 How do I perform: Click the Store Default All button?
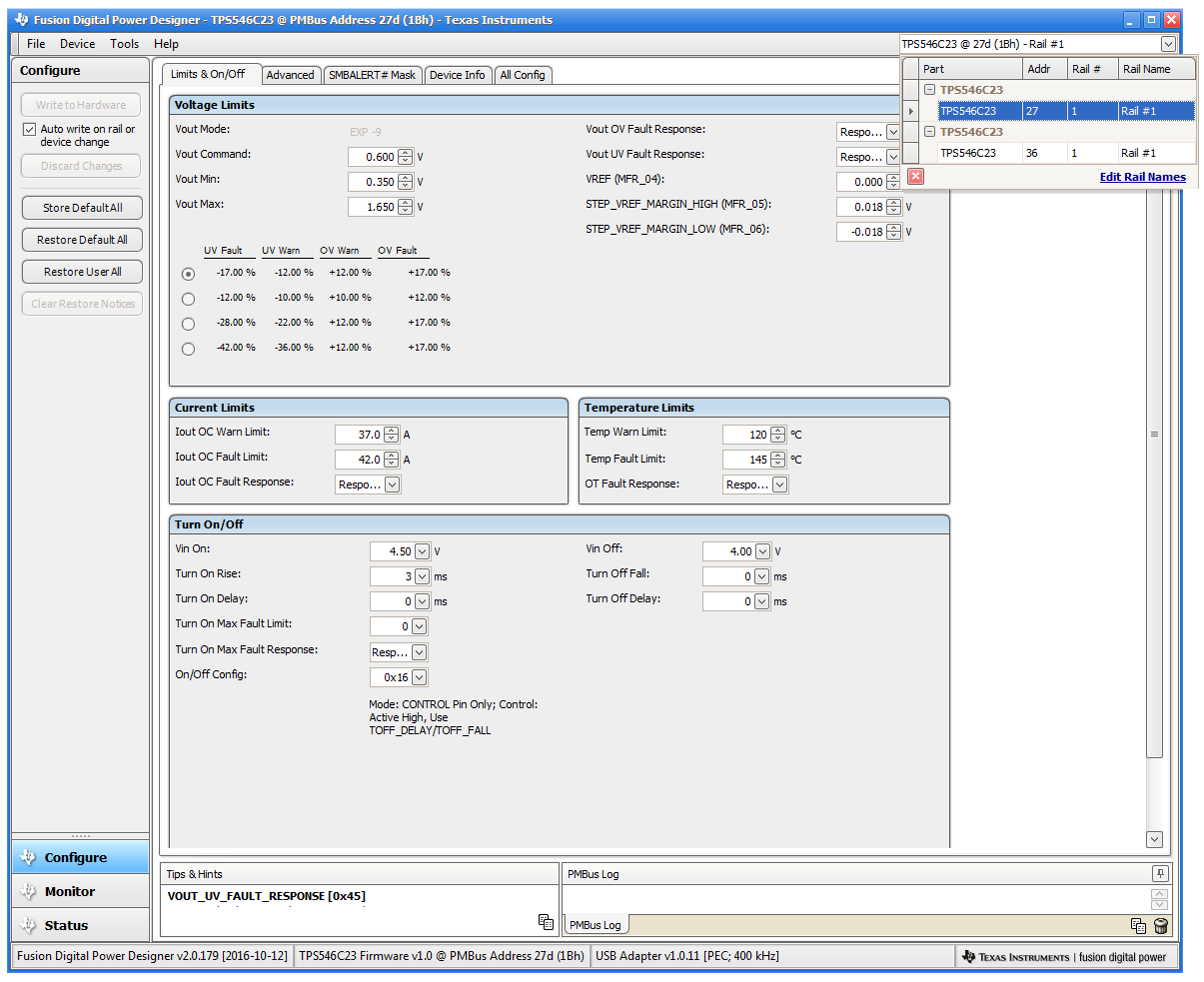82,208
